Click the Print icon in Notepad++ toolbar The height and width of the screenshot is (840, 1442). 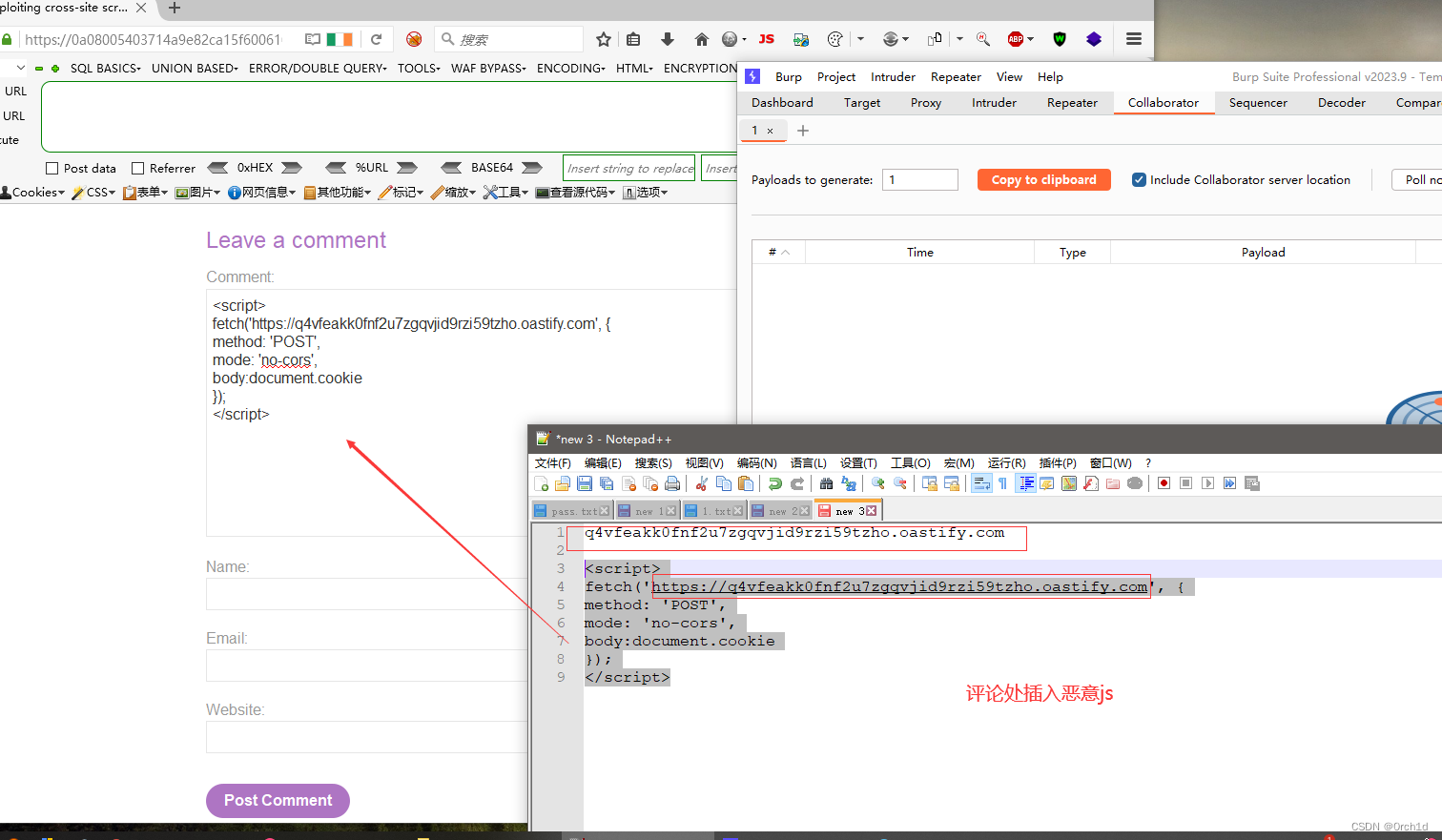(x=672, y=483)
